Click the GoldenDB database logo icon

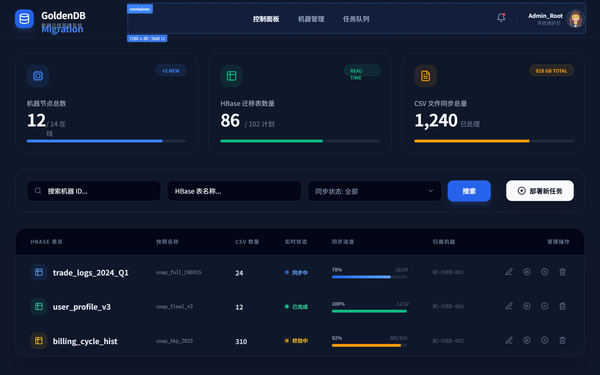(x=24, y=19)
